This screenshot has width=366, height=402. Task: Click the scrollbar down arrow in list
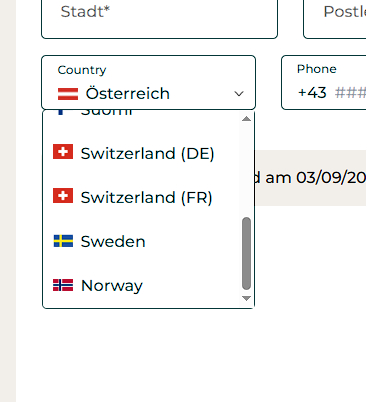pyautogui.click(x=246, y=298)
